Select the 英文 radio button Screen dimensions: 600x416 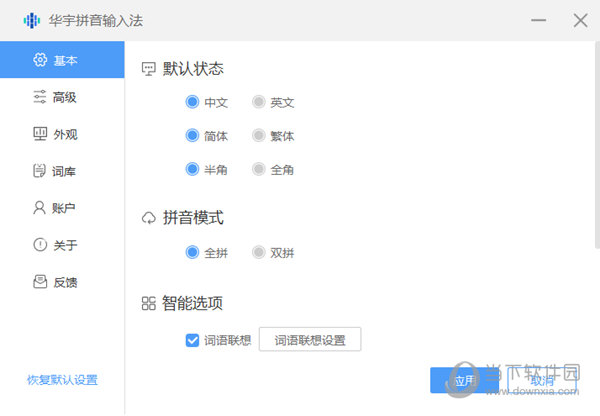tap(259, 102)
